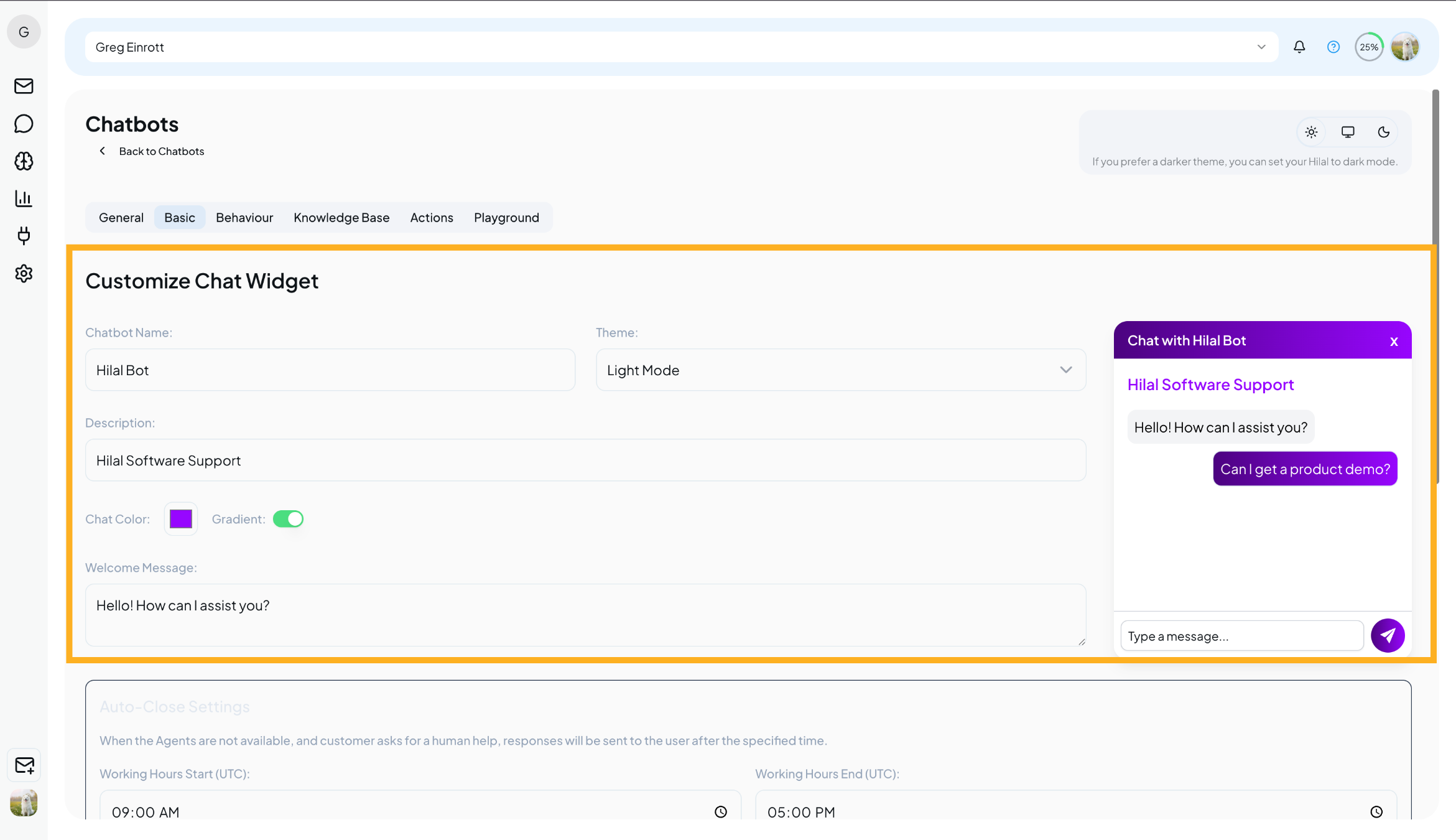Switch theme to dark mode moon icon
This screenshot has width=1456, height=840.
click(x=1384, y=131)
